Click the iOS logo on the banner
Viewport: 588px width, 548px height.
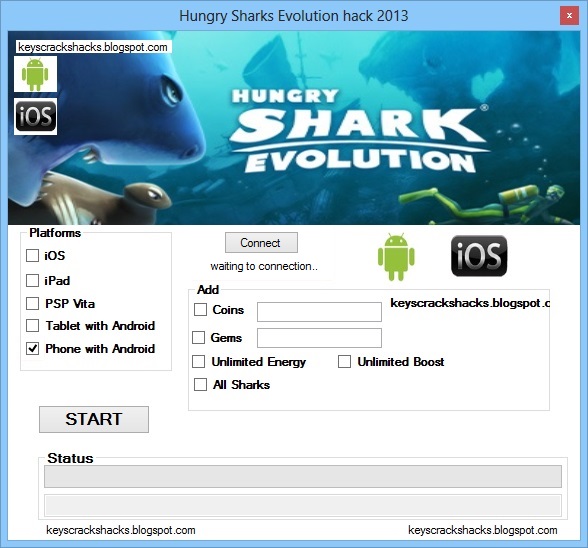tap(35, 116)
